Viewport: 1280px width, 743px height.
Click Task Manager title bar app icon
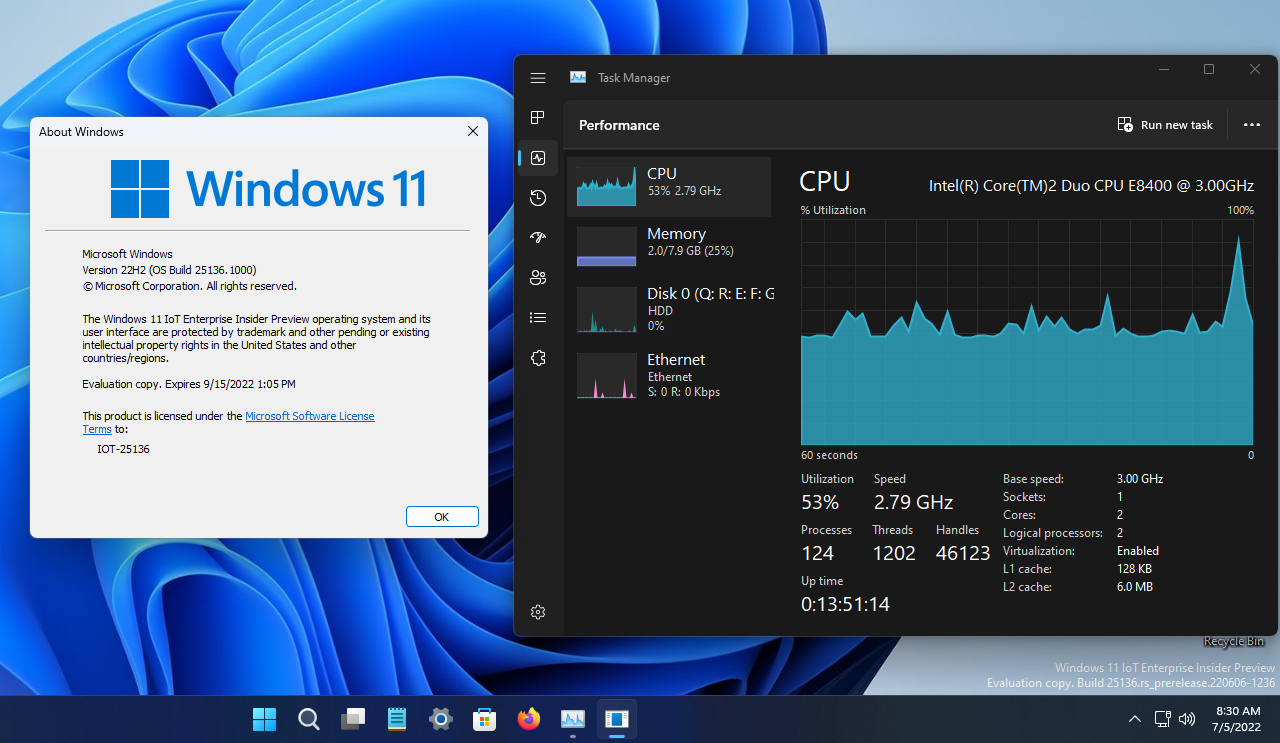pyautogui.click(x=578, y=77)
